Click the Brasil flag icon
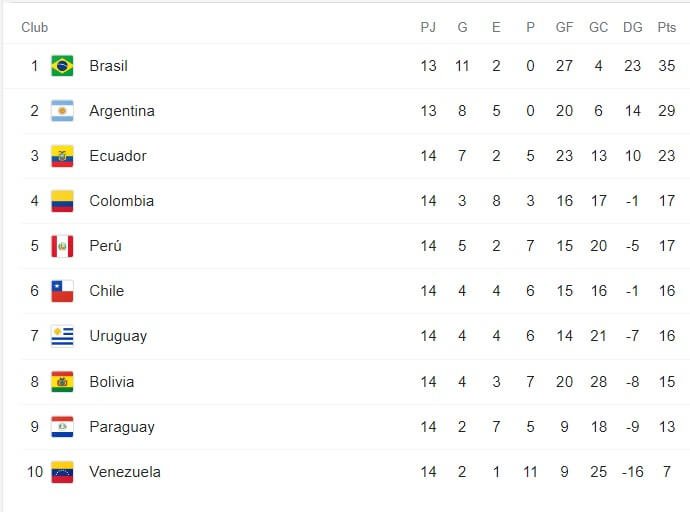 coord(62,66)
